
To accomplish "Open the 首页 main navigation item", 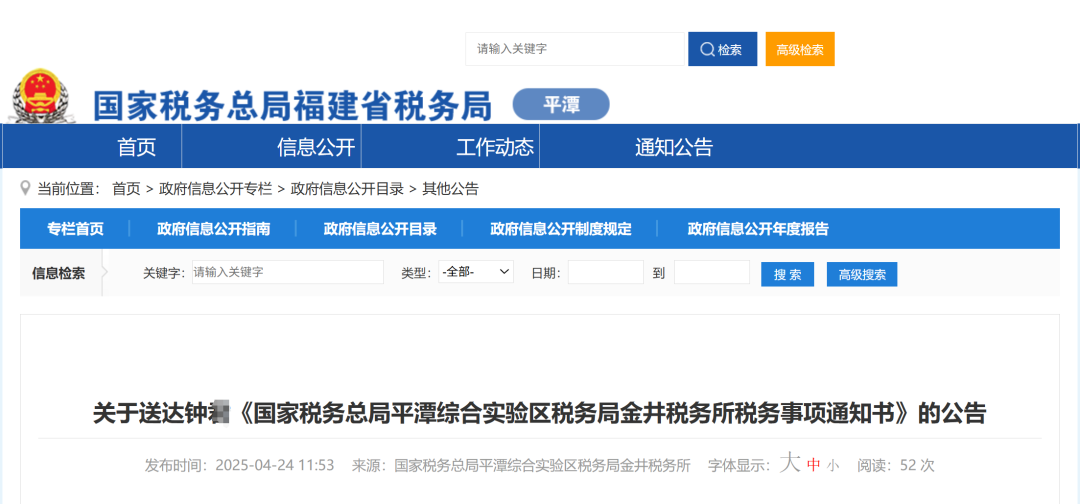I will 137,147.
